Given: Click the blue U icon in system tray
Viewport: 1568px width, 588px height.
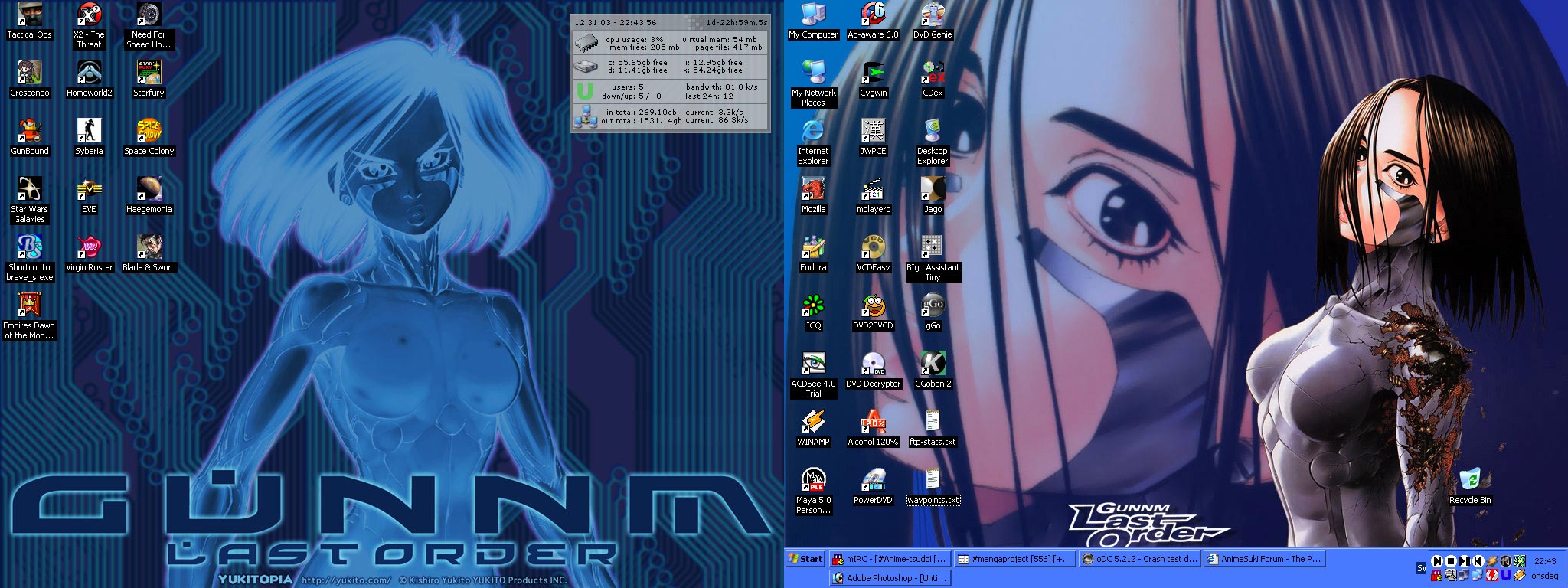Looking at the screenshot, I should (x=1506, y=575).
